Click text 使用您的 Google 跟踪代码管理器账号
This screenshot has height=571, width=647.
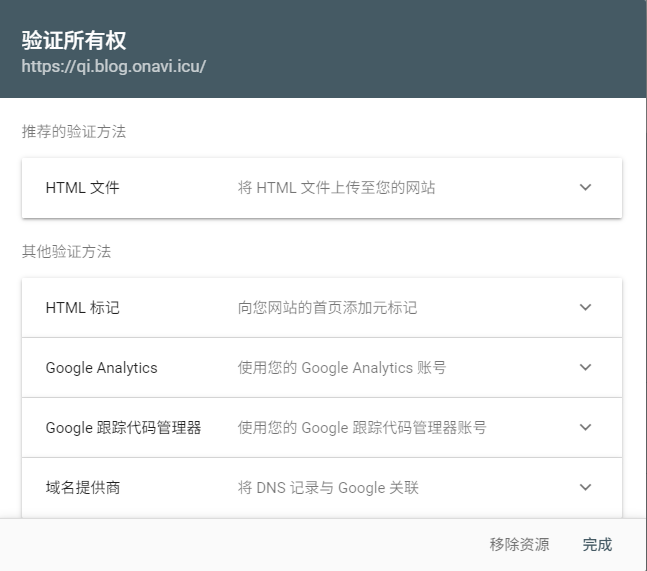pos(361,427)
